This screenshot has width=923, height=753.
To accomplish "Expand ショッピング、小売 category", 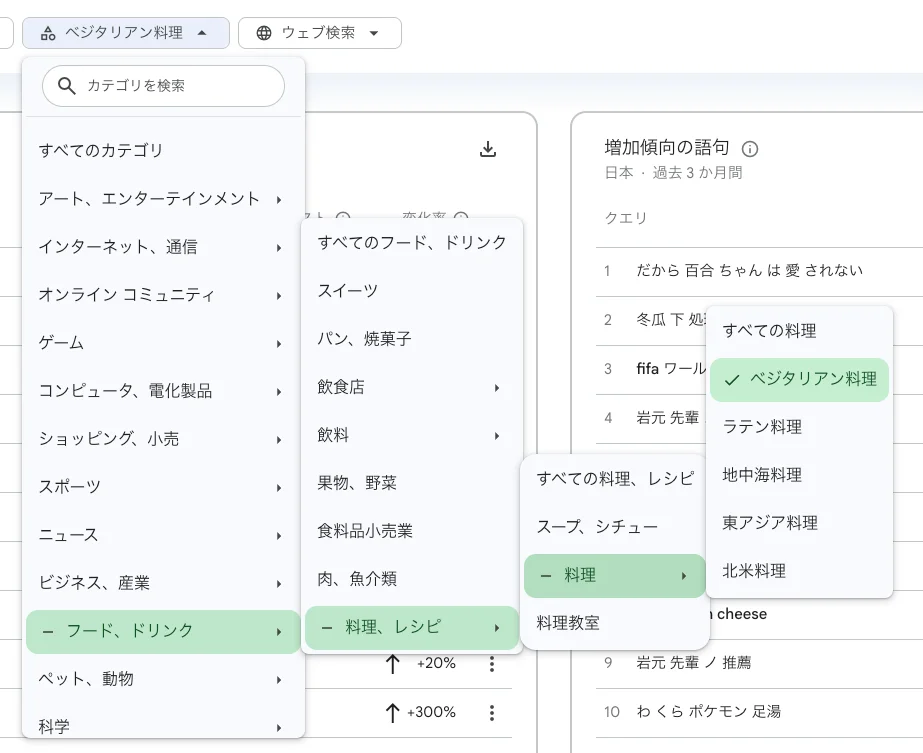I will click(x=164, y=439).
